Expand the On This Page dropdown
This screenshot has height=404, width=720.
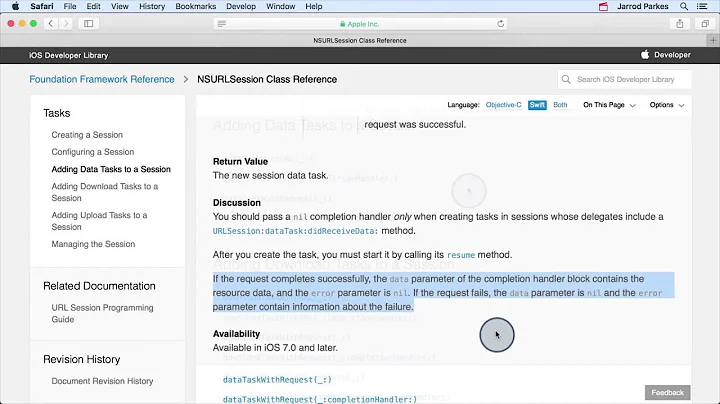pos(609,105)
